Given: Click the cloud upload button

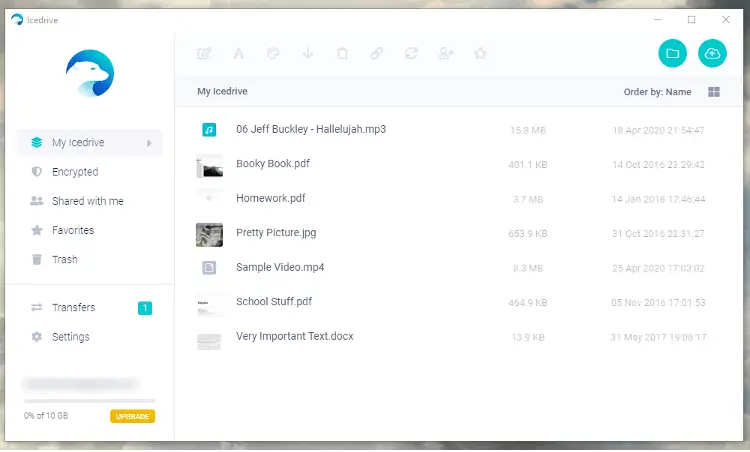Looking at the screenshot, I should (712, 54).
